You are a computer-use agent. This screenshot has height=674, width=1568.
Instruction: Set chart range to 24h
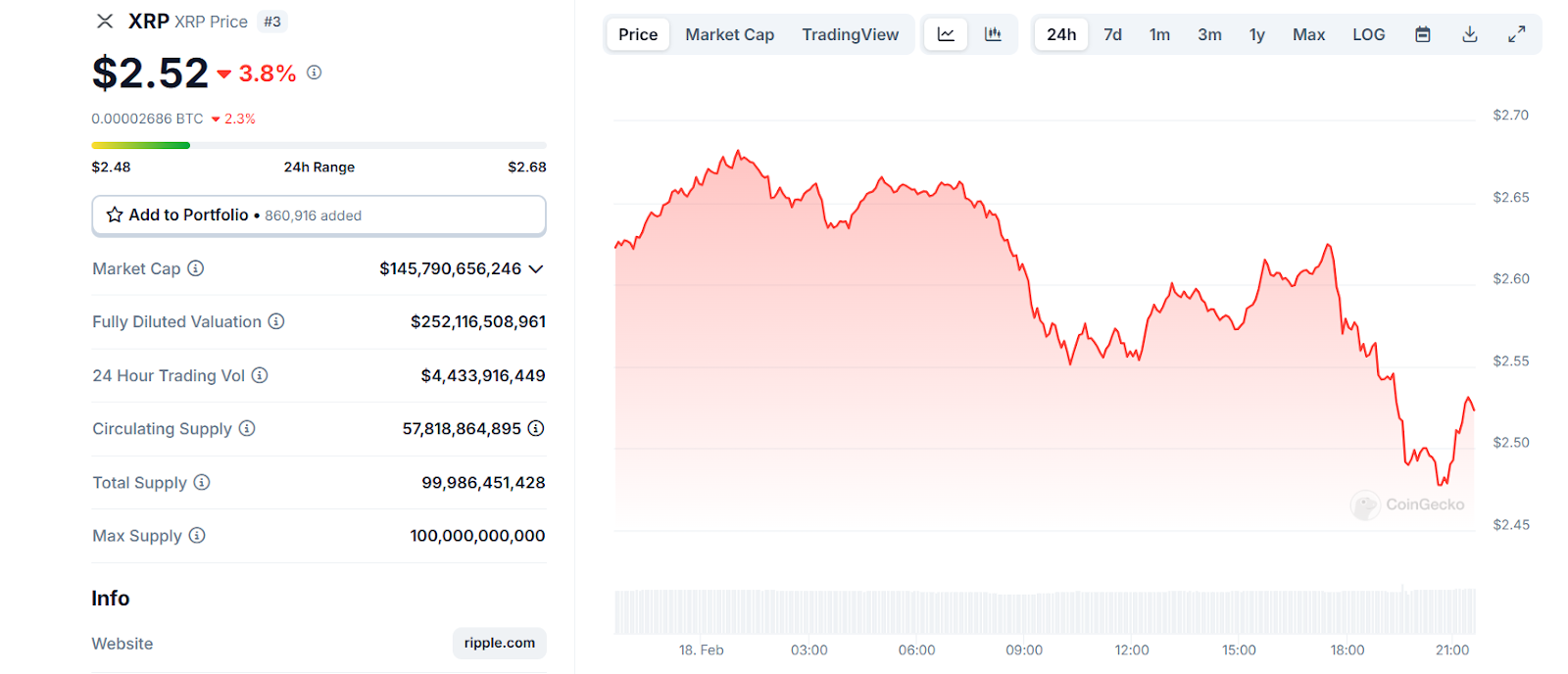(x=1061, y=34)
